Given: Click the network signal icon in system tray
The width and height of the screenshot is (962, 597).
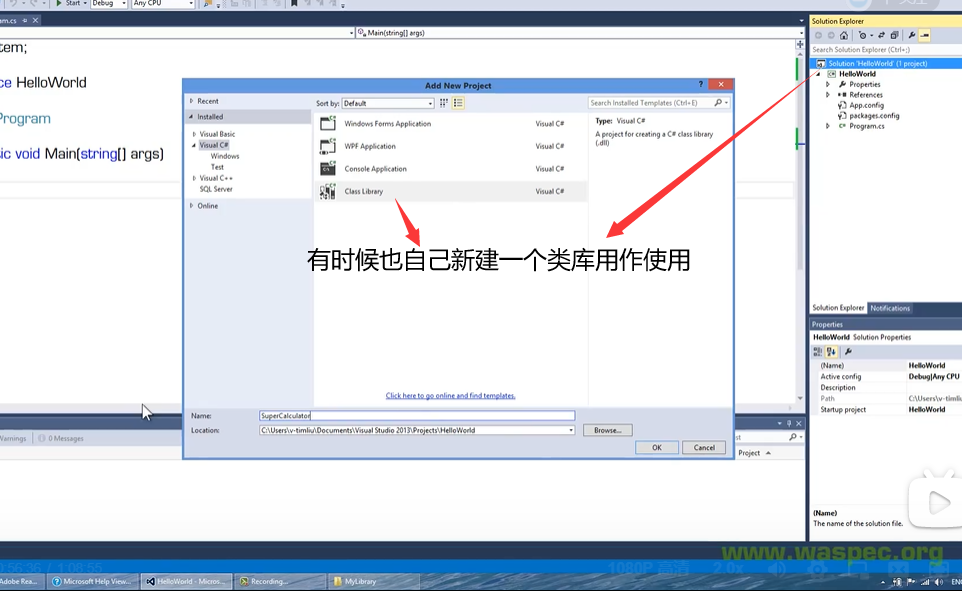Looking at the screenshot, I should [925, 582].
